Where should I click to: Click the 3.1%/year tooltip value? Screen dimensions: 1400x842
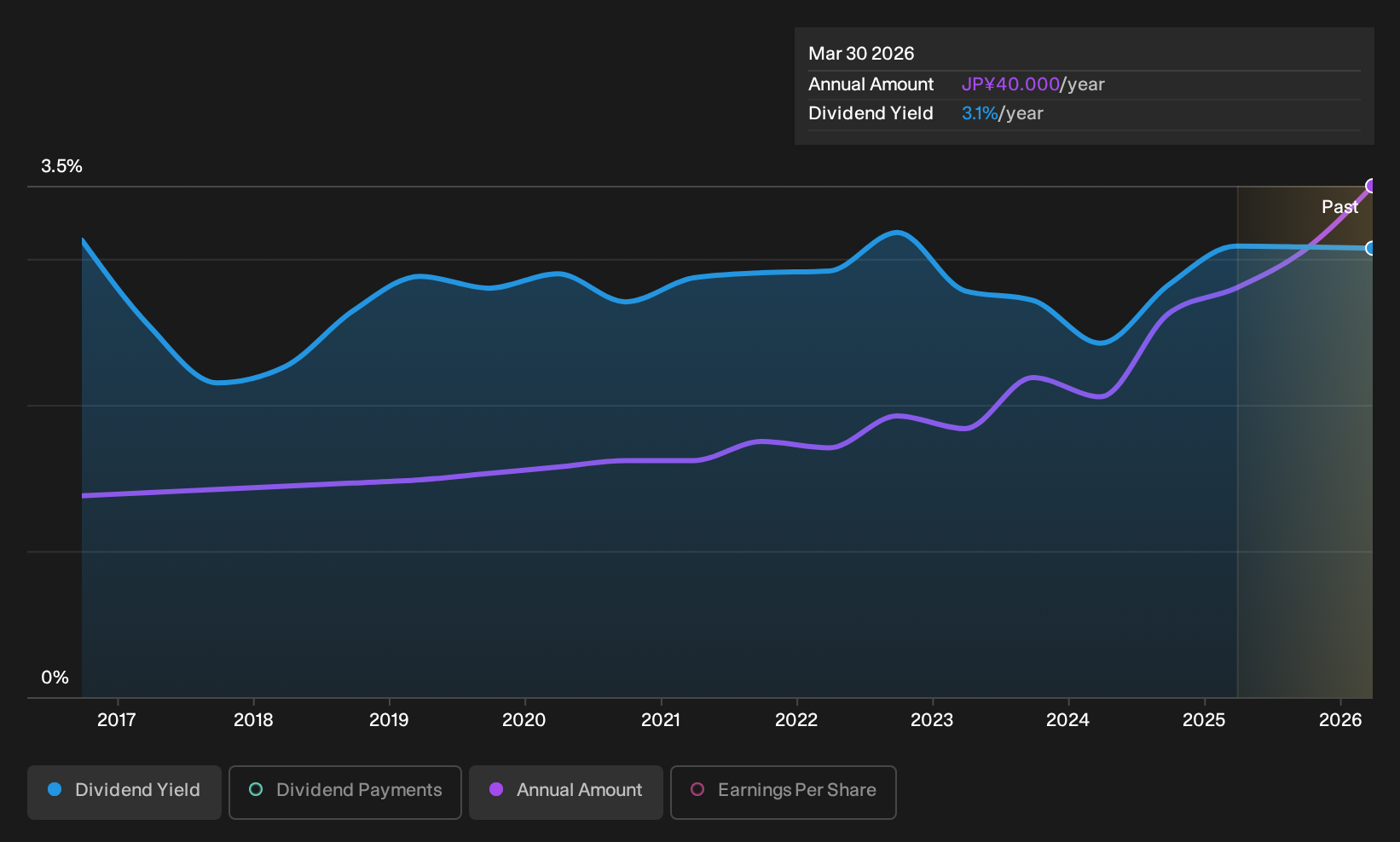(x=1003, y=113)
